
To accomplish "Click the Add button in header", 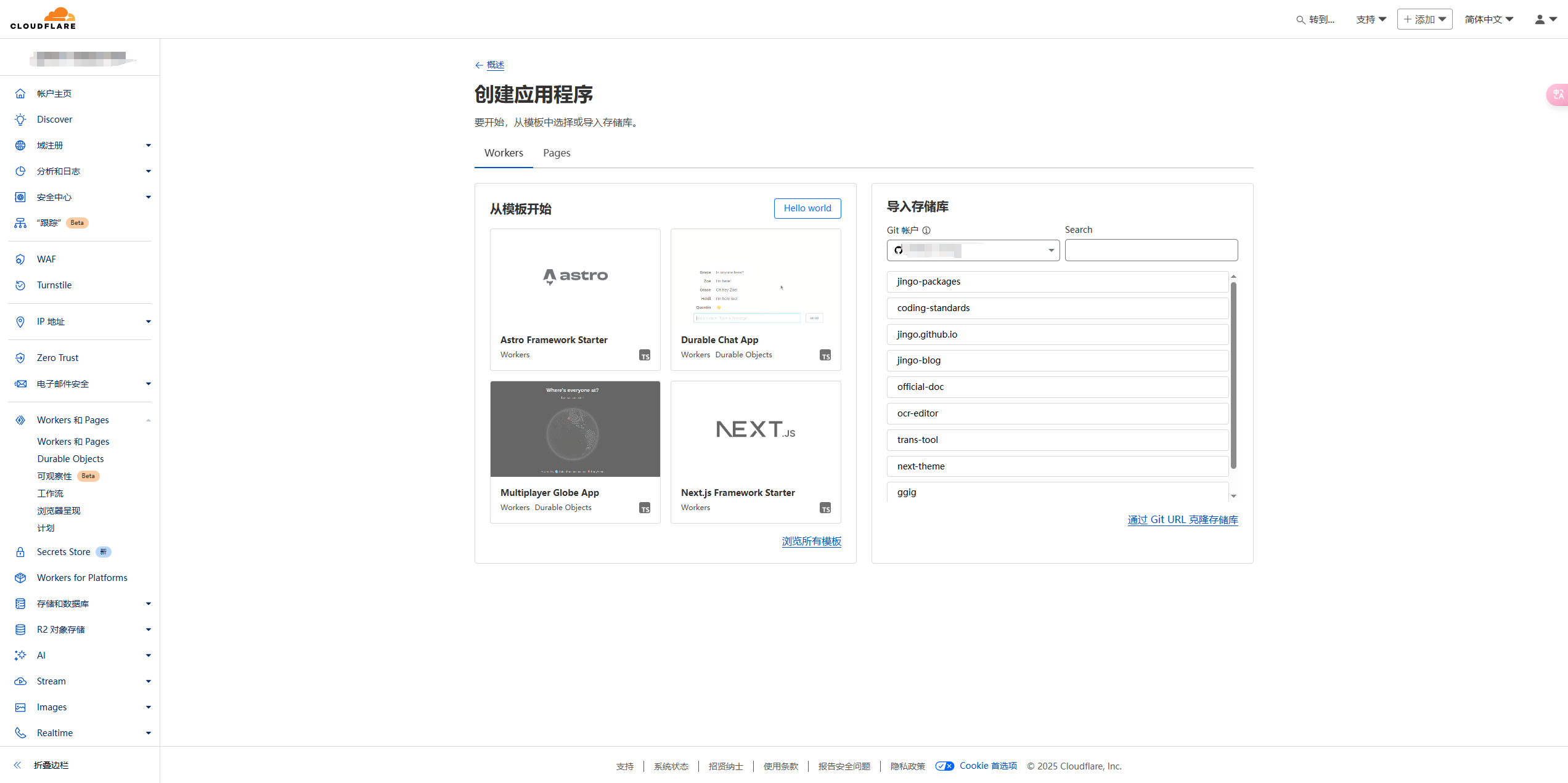I will click(1424, 19).
